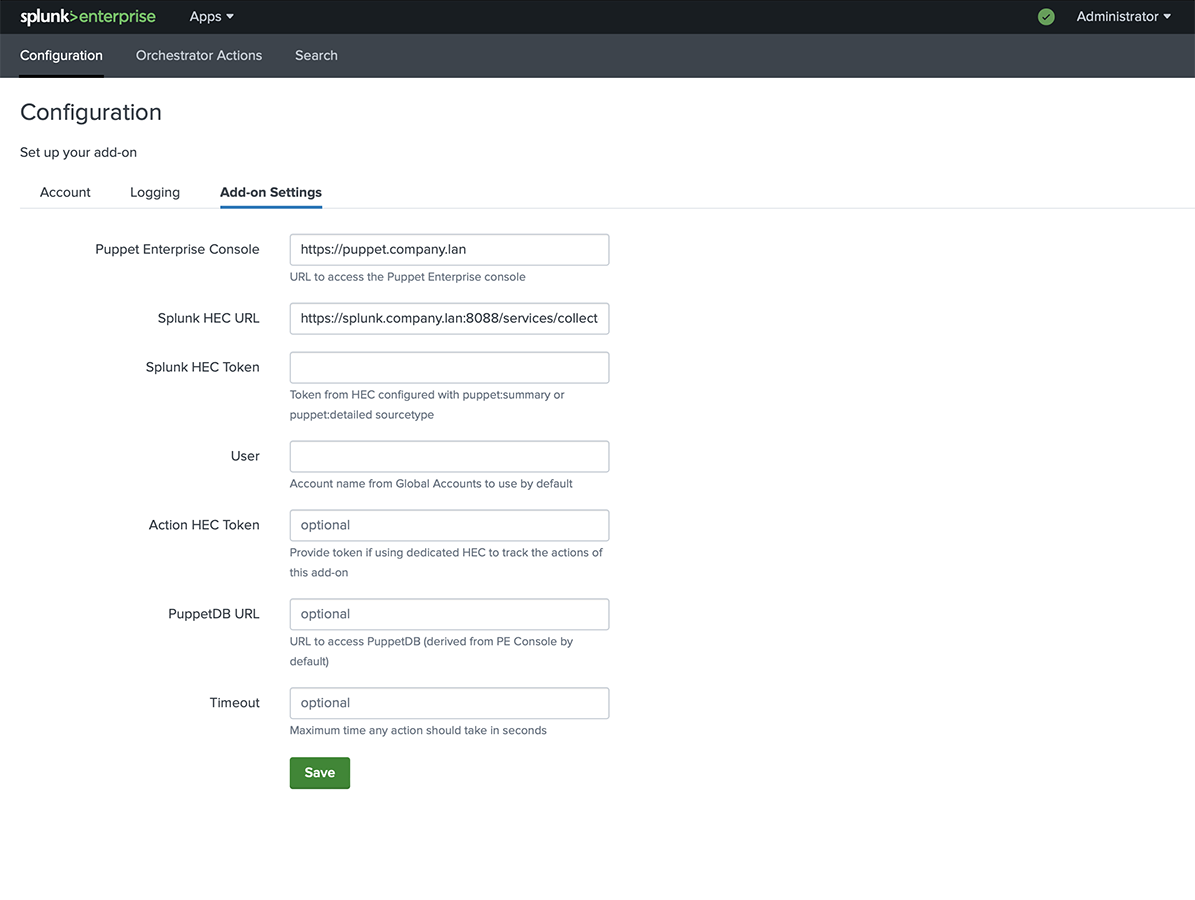Viewport: 1195px width, 900px height.
Task: Select the Add-on Settings tab
Action: tap(271, 192)
